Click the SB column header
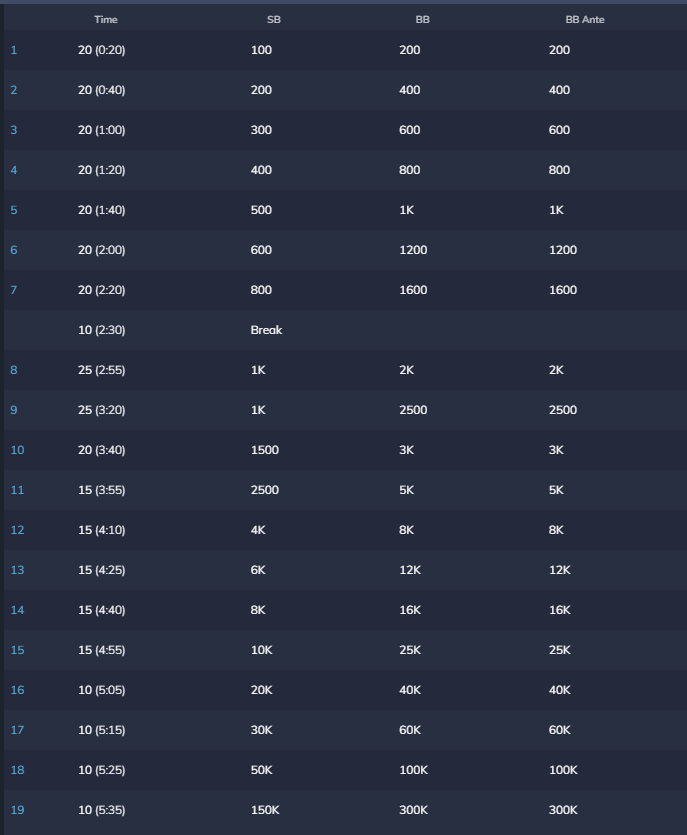Screen dimensions: 687x835 tap(274, 20)
